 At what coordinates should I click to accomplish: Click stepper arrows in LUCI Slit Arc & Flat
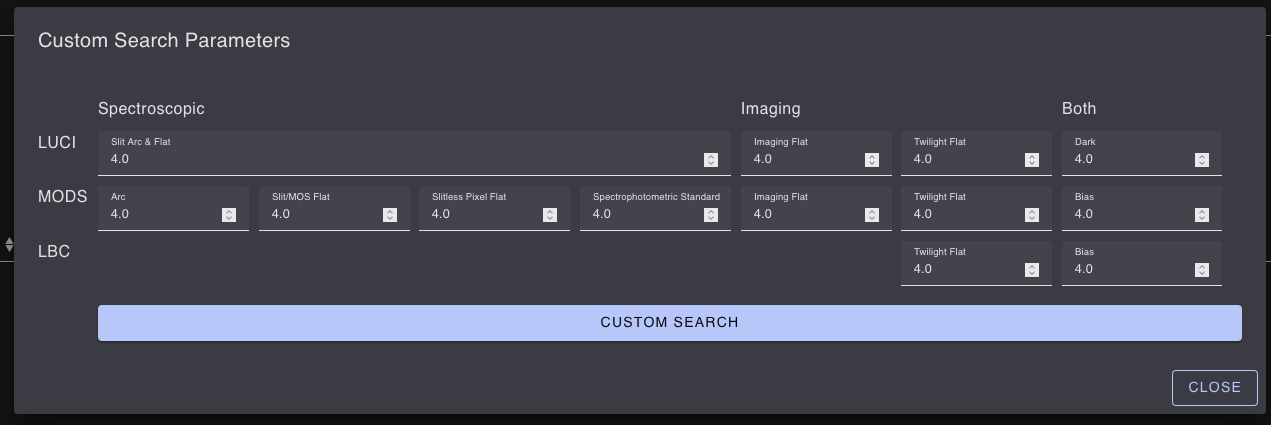pyautogui.click(x=710, y=160)
